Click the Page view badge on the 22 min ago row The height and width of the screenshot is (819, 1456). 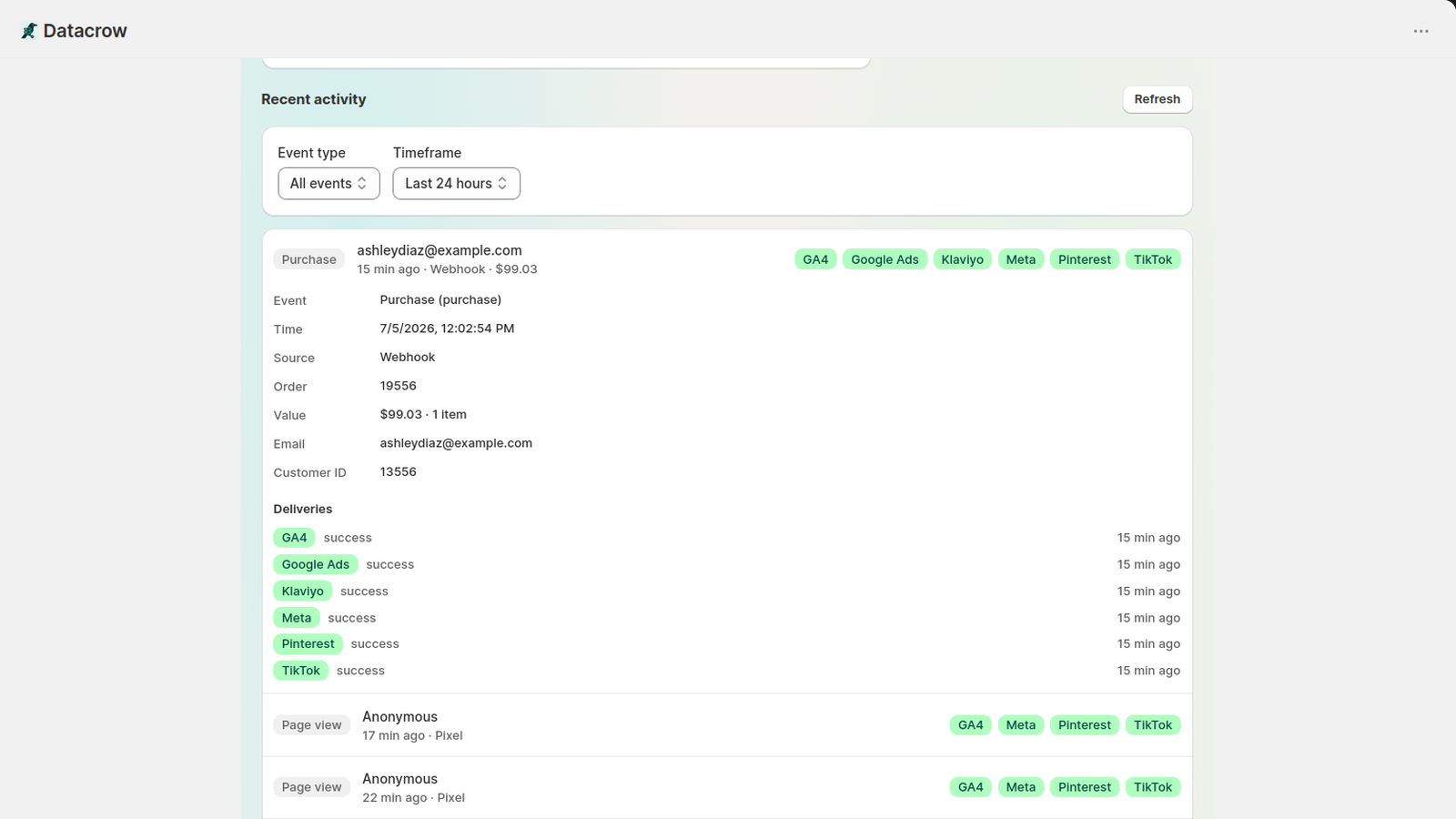coord(311,787)
